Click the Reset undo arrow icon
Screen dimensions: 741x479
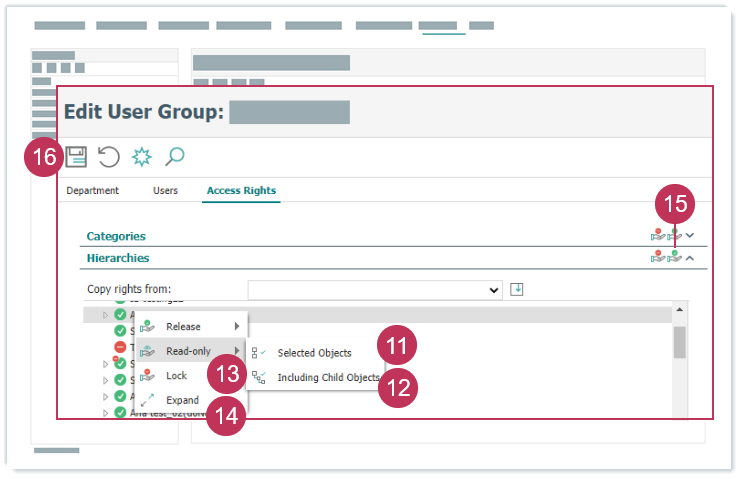[x=109, y=157]
